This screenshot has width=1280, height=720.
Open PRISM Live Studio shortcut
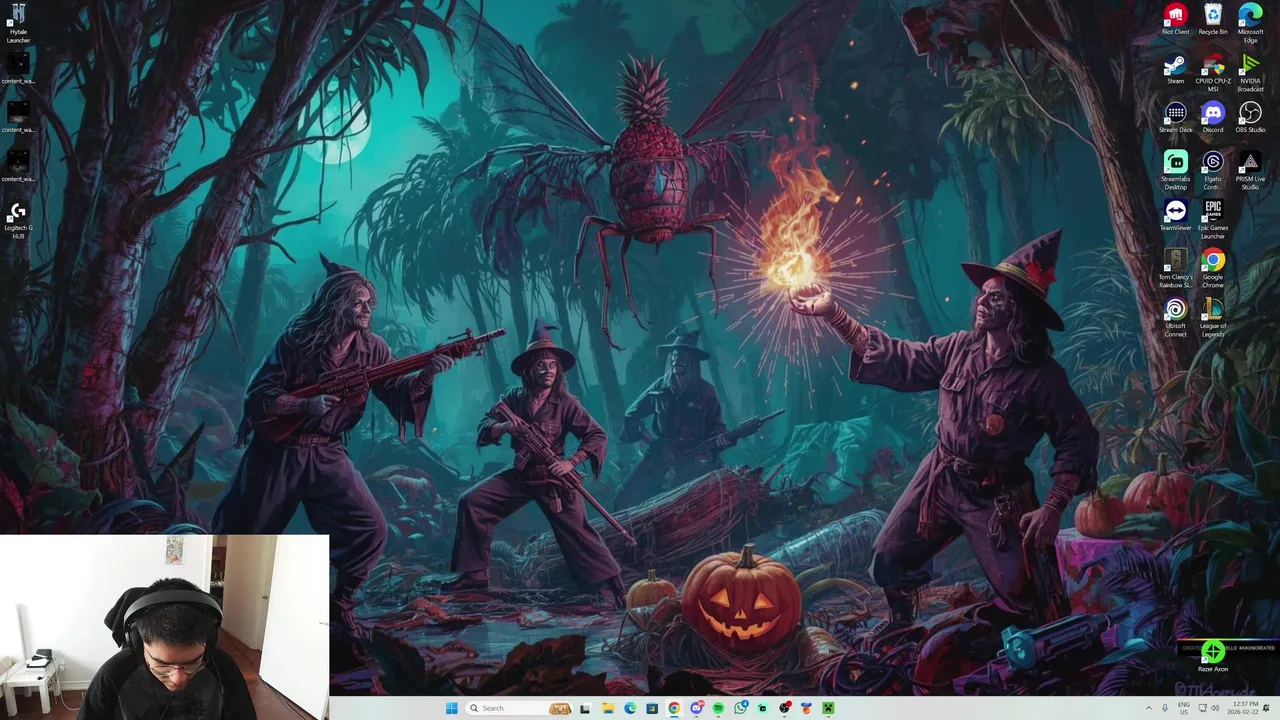(x=1250, y=171)
